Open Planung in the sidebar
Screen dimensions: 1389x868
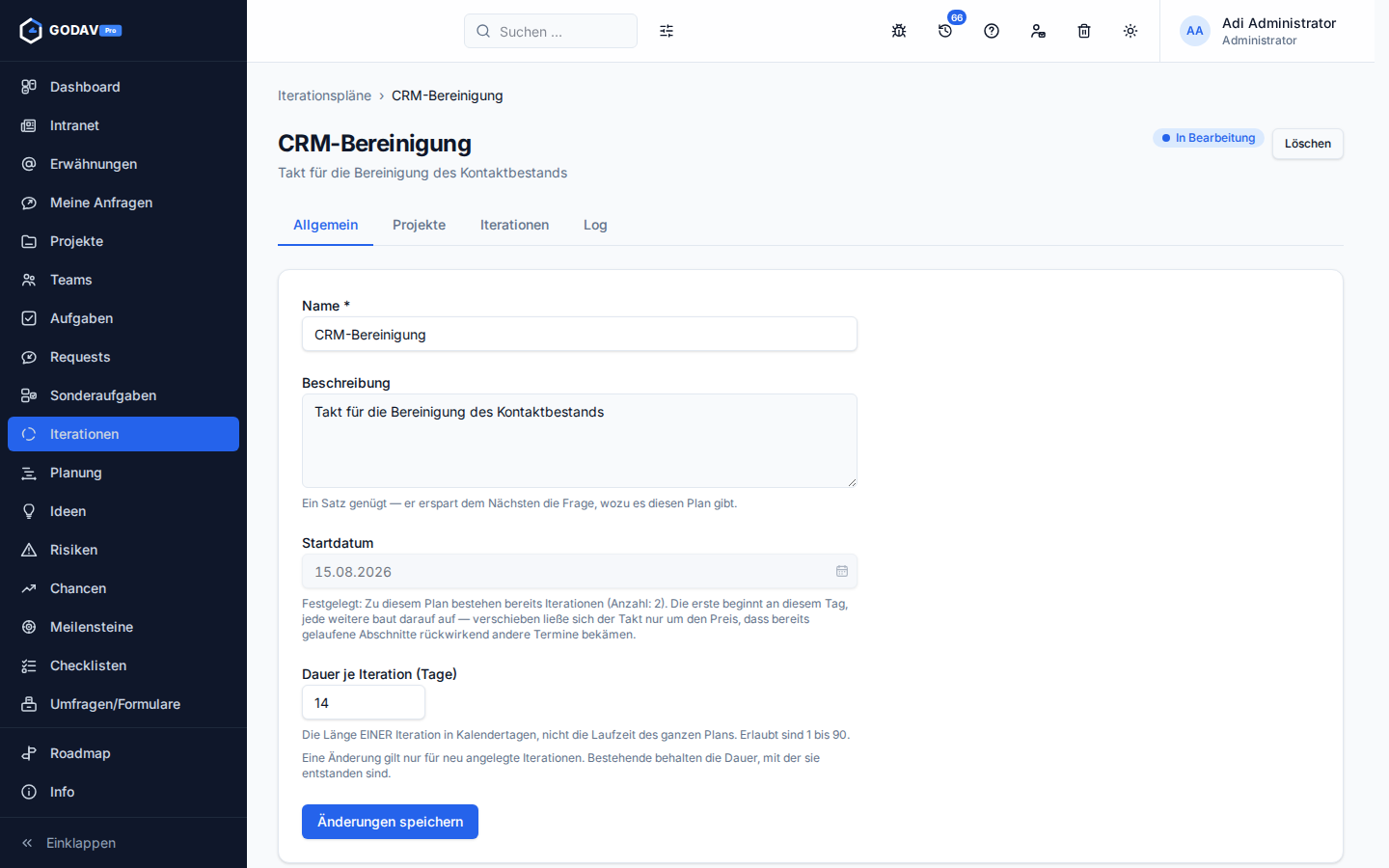click(123, 473)
